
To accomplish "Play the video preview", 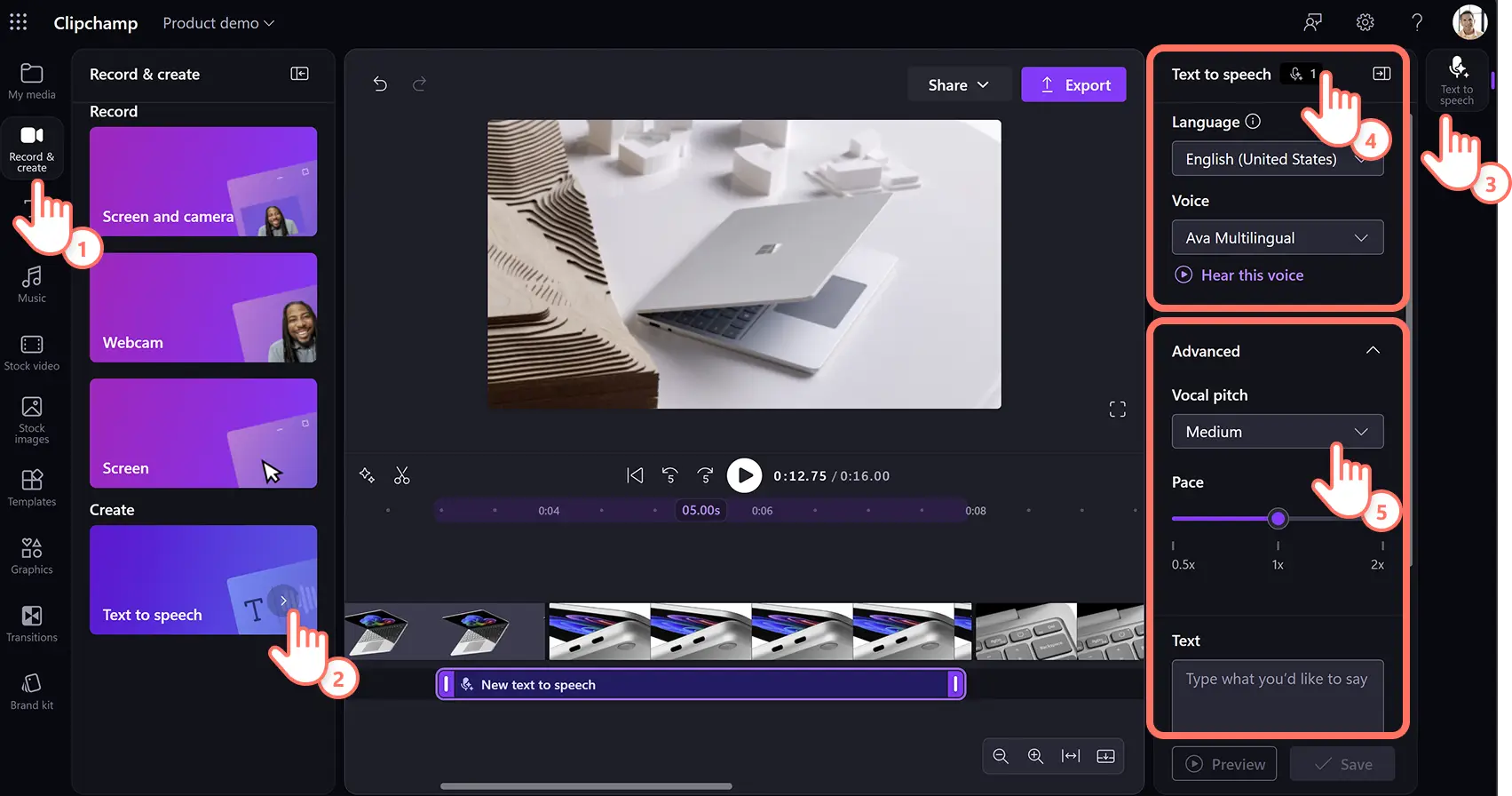I will (744, 475).
